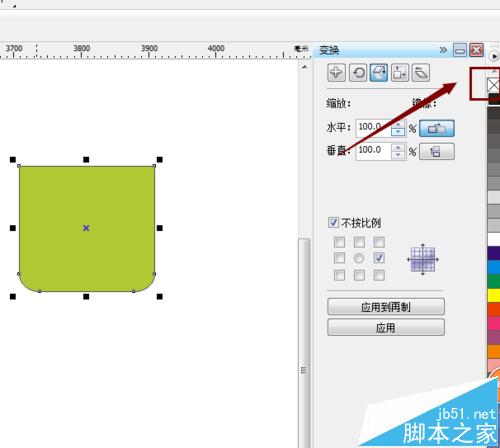Viewport: 500px width, 448px height.
Task: Toggle the horizontal mirror button
Action: tap(437, 128)
